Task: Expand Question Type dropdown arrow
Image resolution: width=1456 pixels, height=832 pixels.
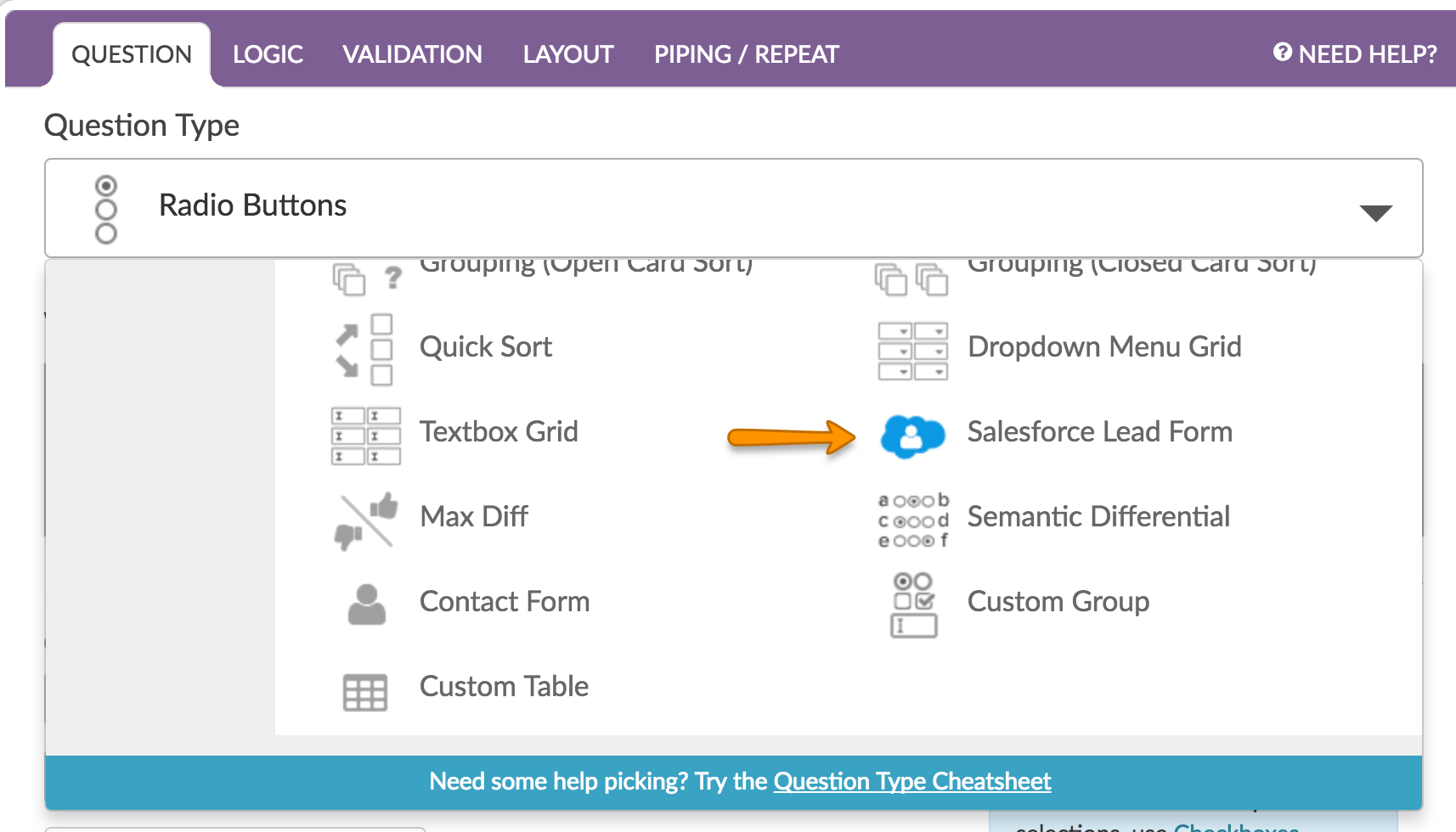Action: pyautogui.click(x=1374, y=212)
